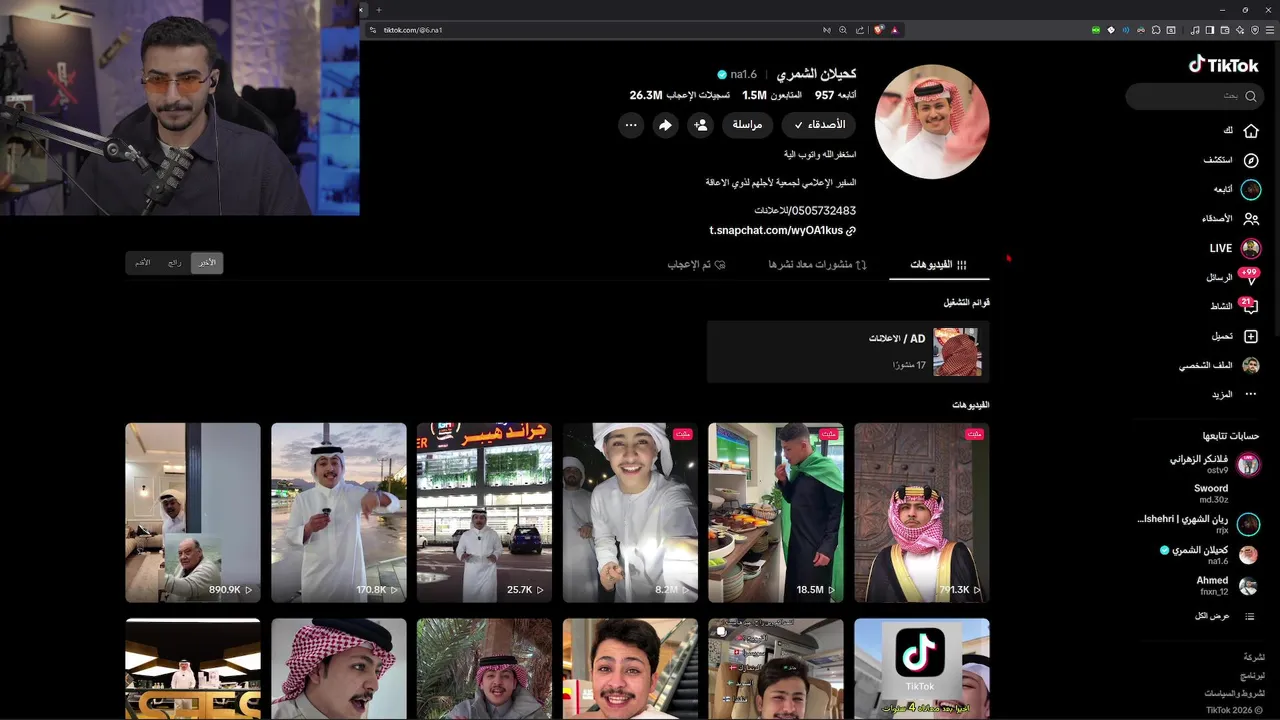The width and height of the screenshot is (1280, 720).
Task: Open the browser extensions puzzle icon
Action: click(1156, 30)
